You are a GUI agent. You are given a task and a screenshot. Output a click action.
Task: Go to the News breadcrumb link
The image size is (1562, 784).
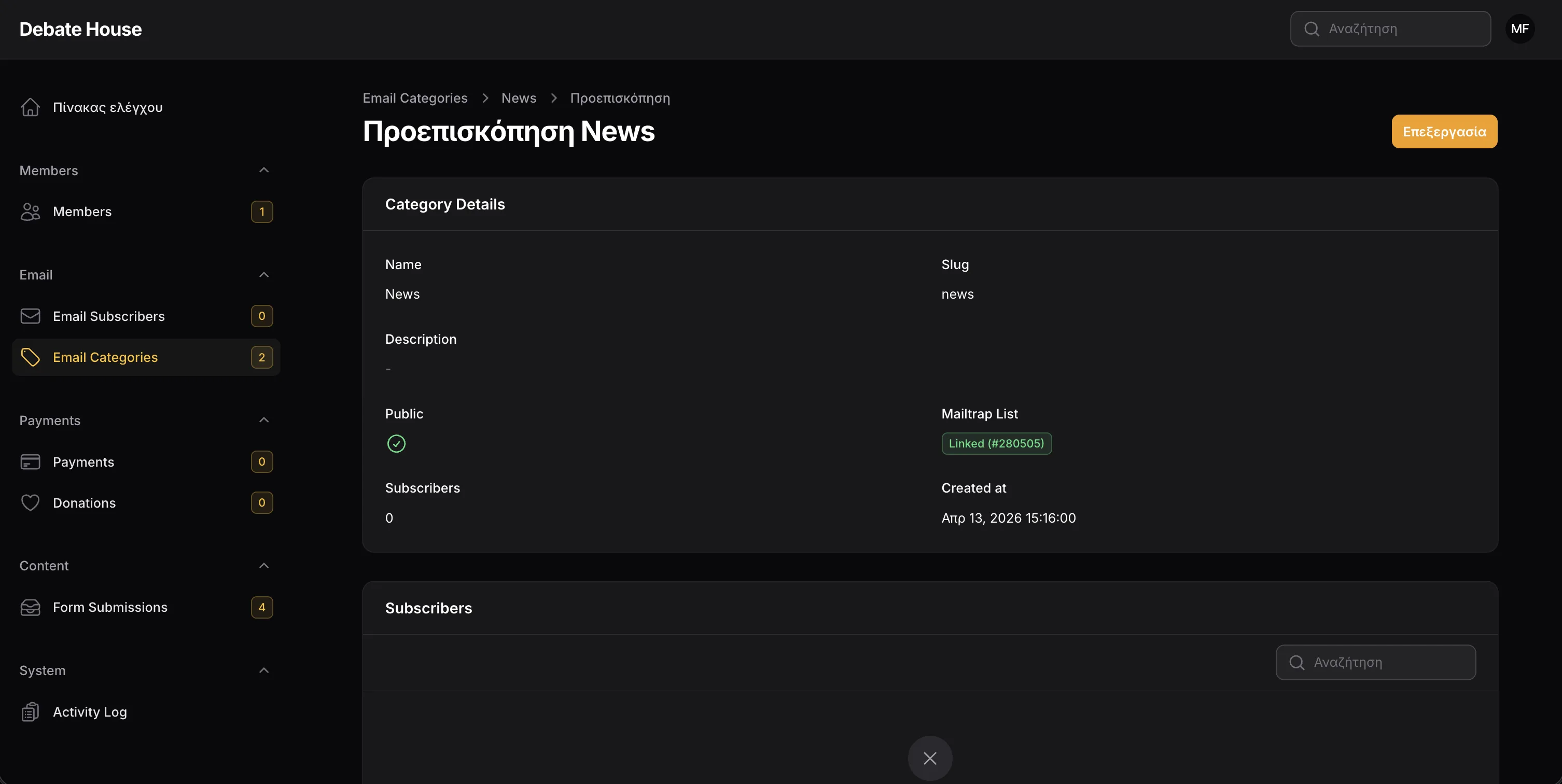point(519,98)
